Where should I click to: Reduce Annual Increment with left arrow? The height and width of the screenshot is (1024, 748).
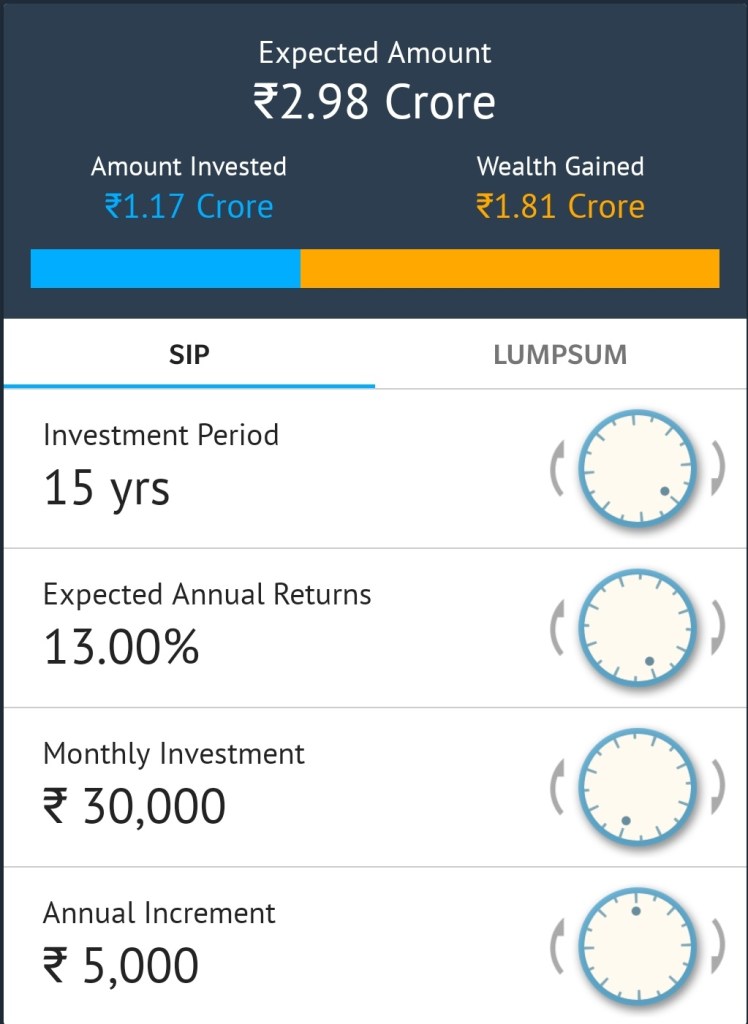(557, 947)
